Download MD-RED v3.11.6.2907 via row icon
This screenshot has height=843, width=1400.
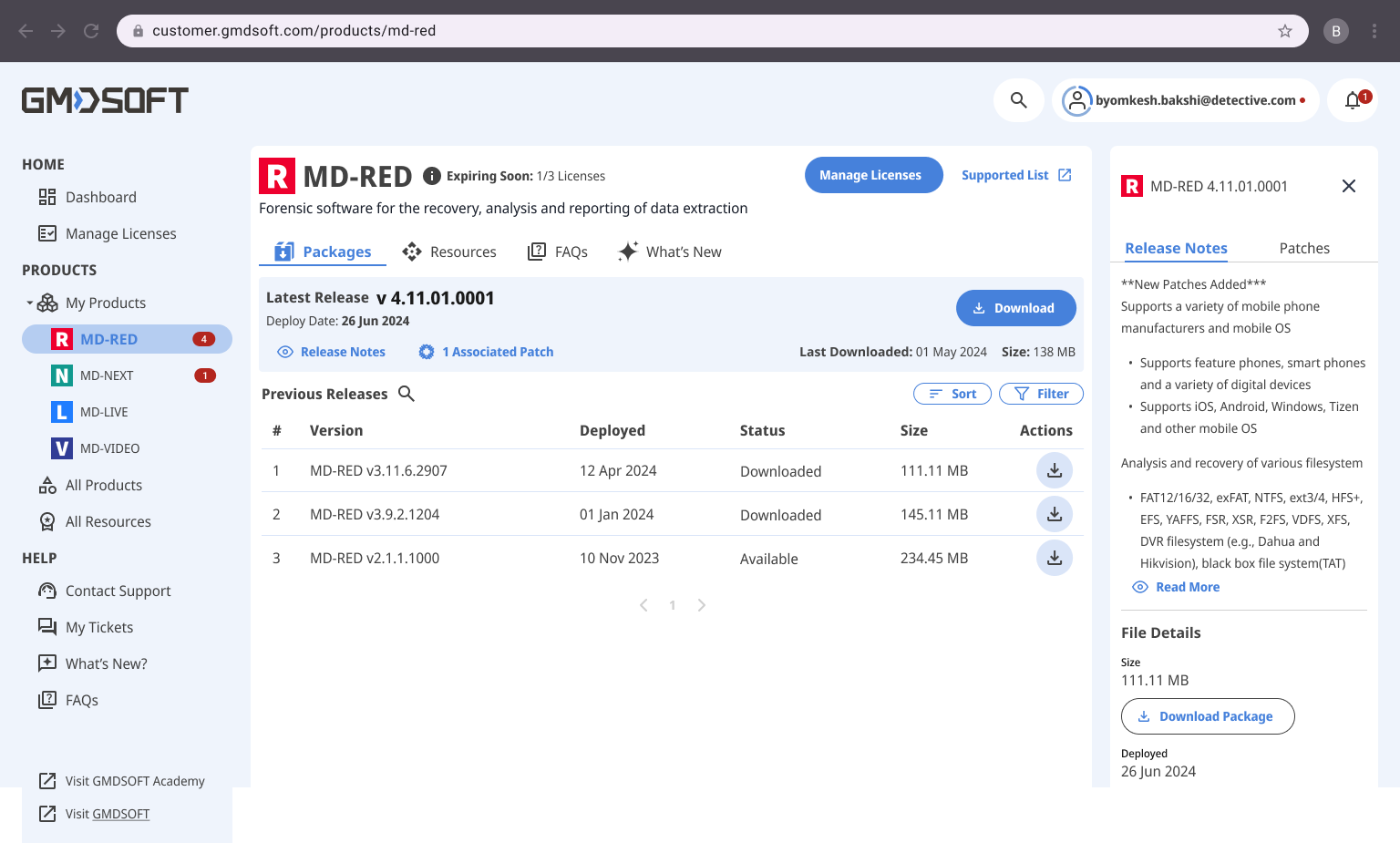[1055, 470]
